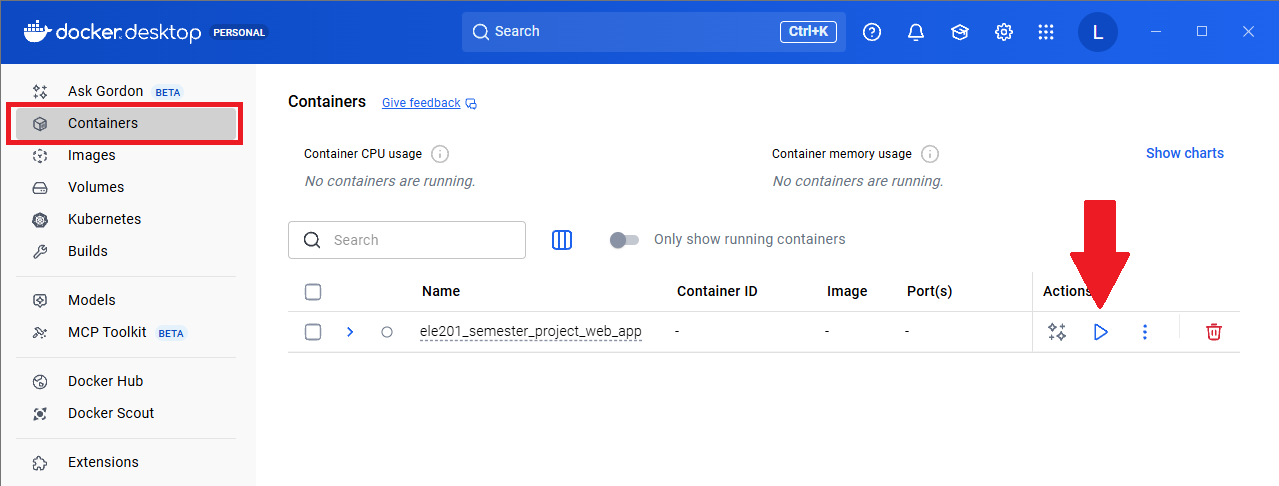Click the Docker Hub icon

pyautogui.click(x=40, y=381)
